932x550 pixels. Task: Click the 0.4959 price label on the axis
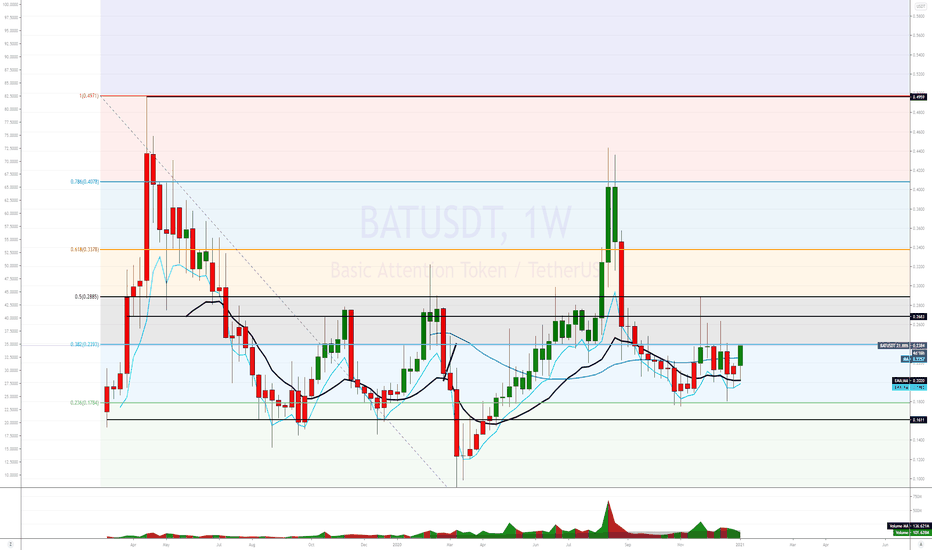tap(919, 96)
